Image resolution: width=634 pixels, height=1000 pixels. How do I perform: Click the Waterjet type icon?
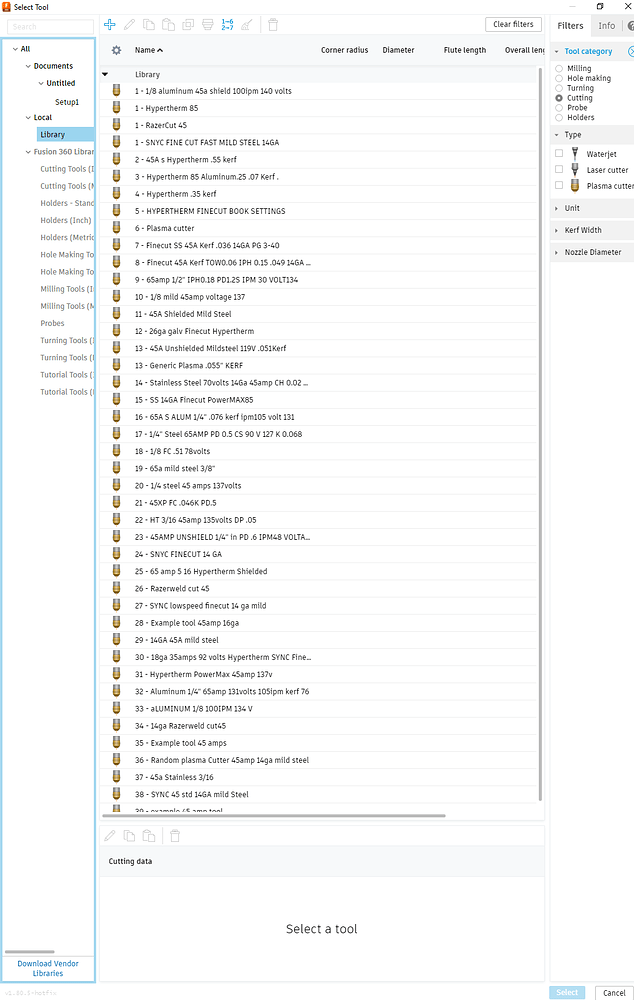click(575, 154)
